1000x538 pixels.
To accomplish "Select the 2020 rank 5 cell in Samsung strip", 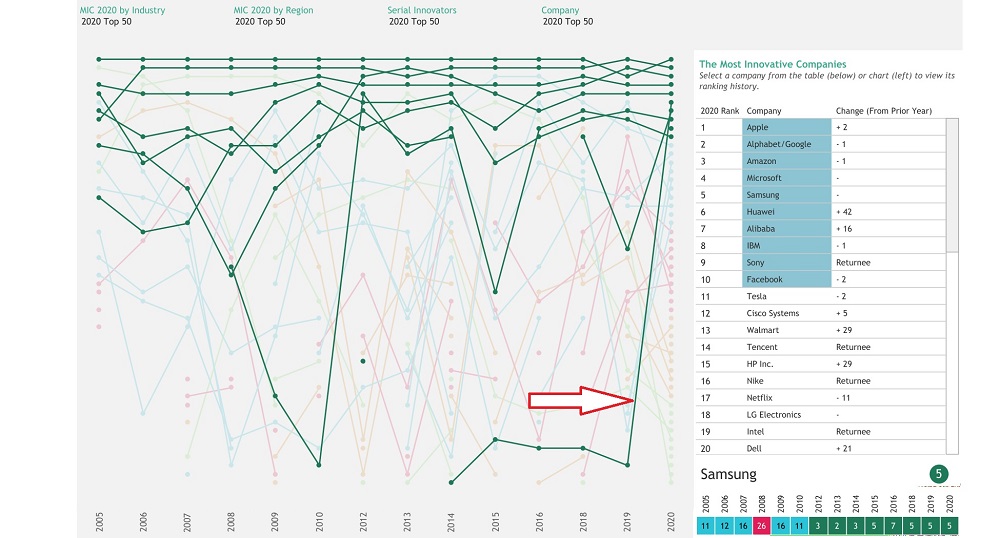I will tap(950, 526).
